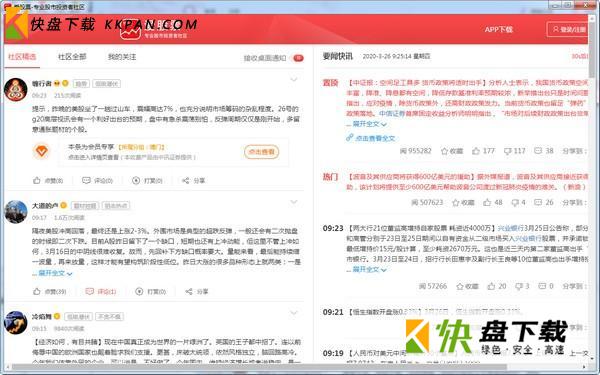The width and height of the screenshot is (600, 375).
Task: Open the 中信证券 blue link in pinned news
Action: [x=392, y=114]
